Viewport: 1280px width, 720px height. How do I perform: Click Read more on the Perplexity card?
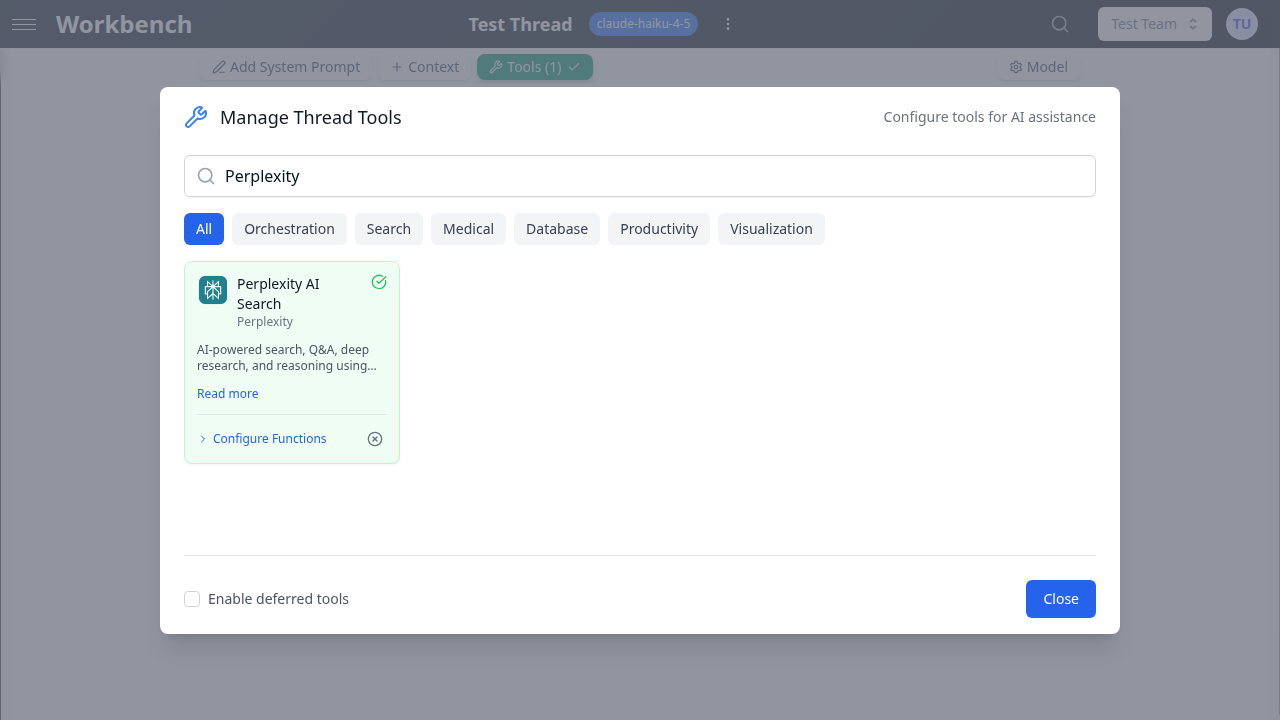pos(227,393)
